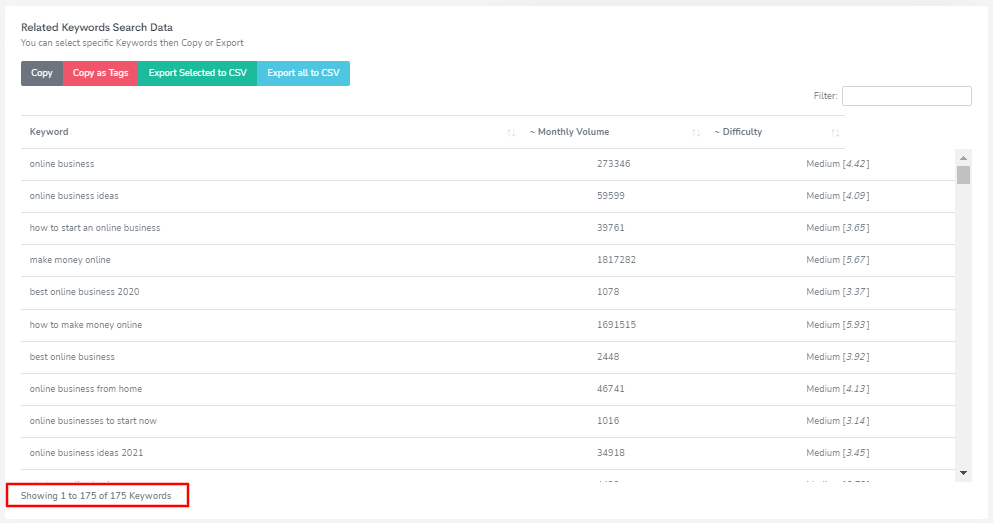Click the volume value 1016

(608, 421)
